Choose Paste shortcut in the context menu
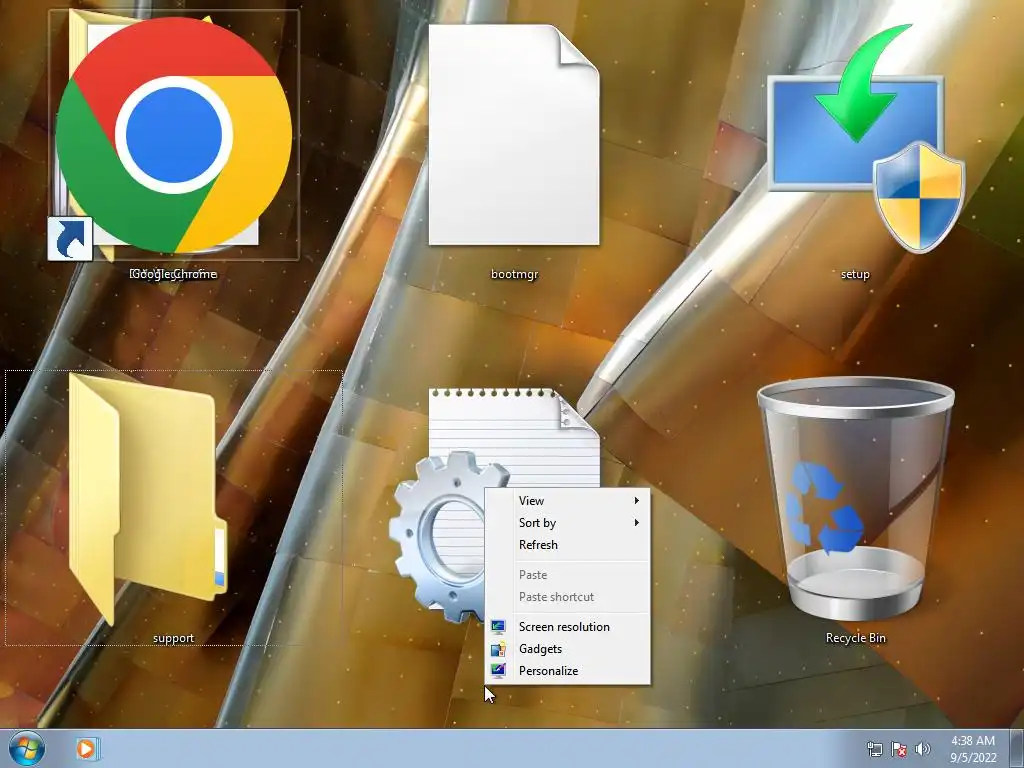This screenshot has height=768, width=1024. [x=568, y=597]
